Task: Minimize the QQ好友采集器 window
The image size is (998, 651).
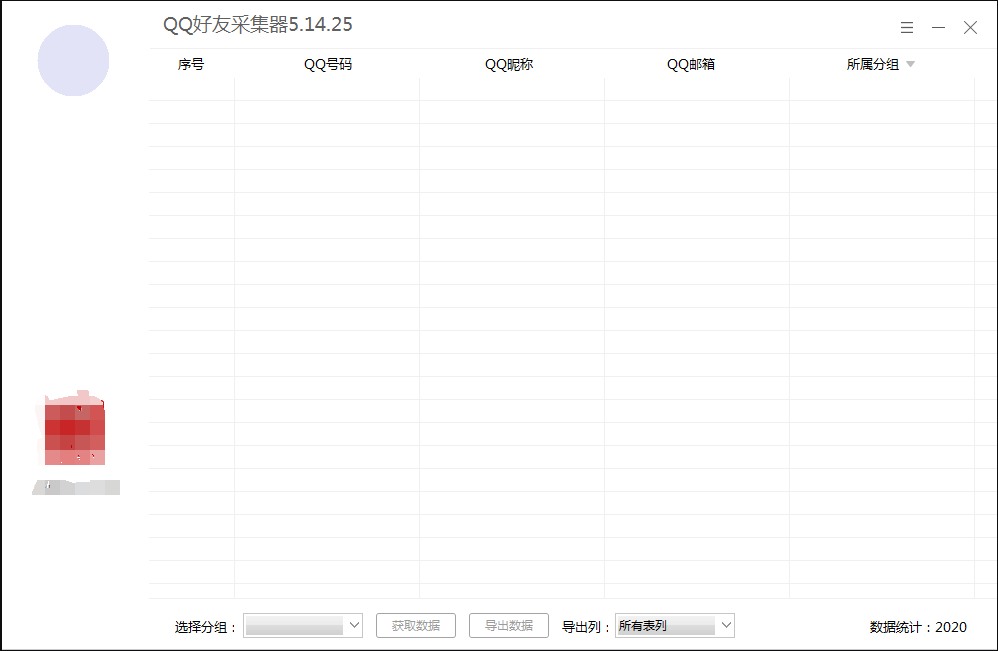Action: 938,27
